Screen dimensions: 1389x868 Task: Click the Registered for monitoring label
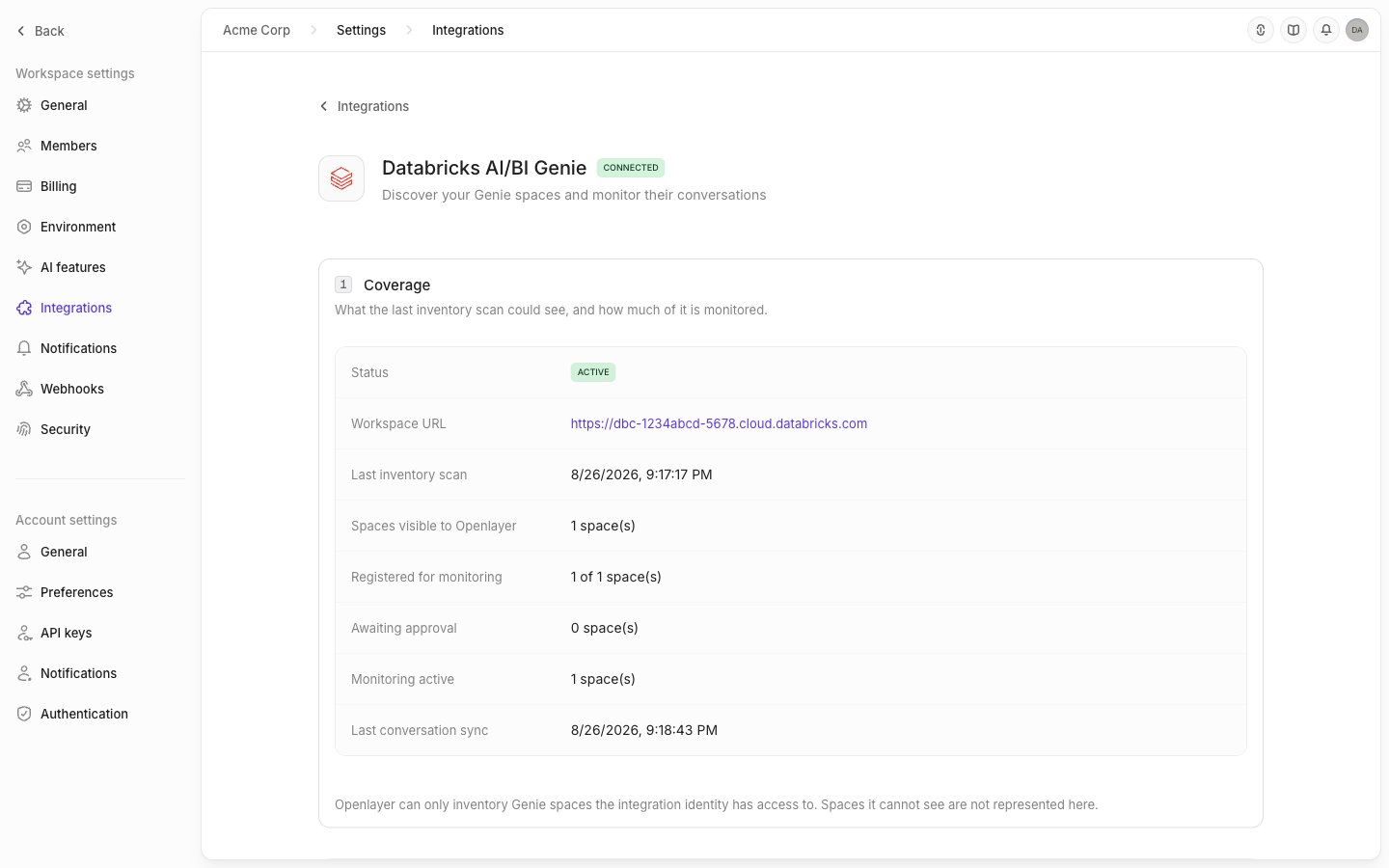click(426, 577)
